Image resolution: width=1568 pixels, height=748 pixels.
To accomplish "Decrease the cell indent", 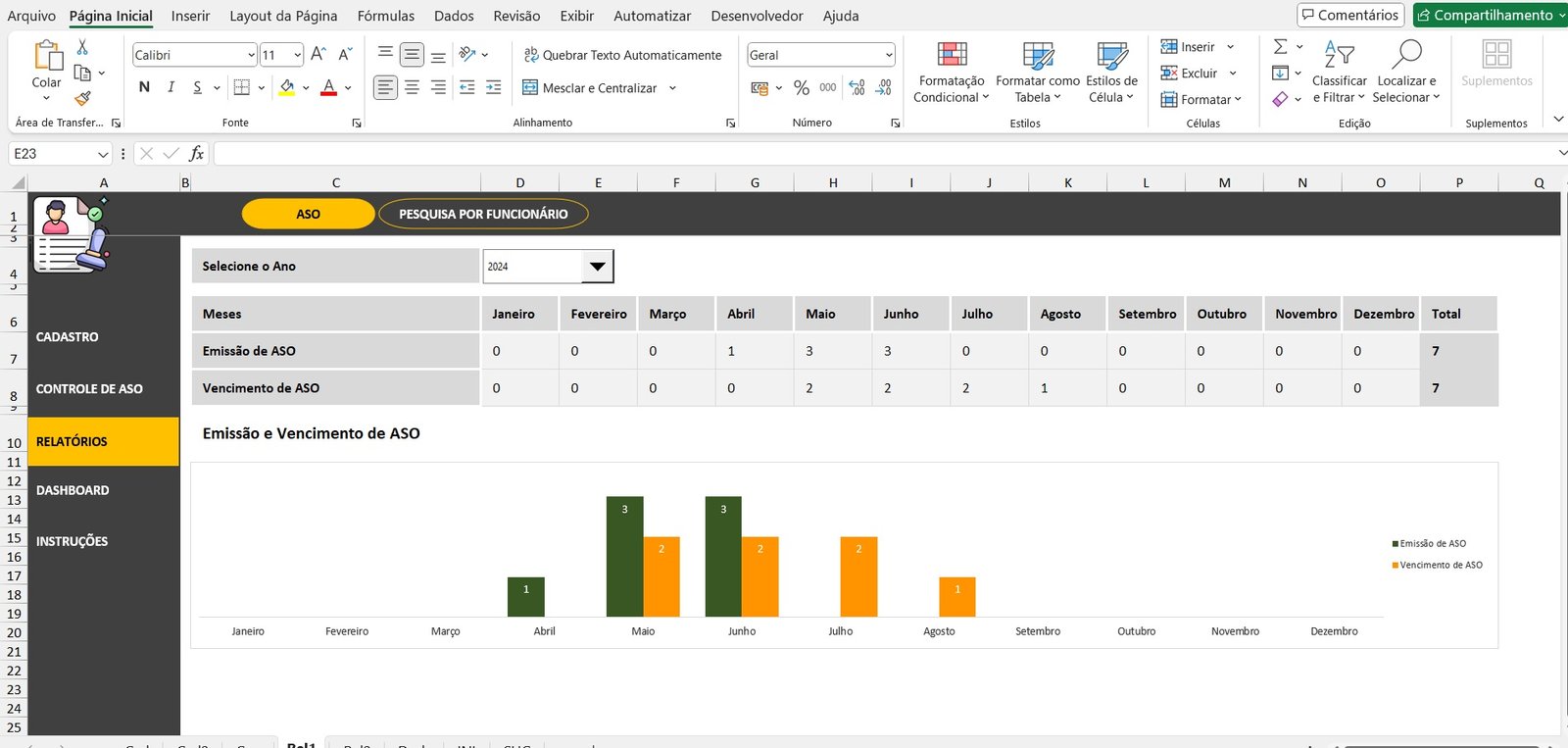I will coord(467,87).
